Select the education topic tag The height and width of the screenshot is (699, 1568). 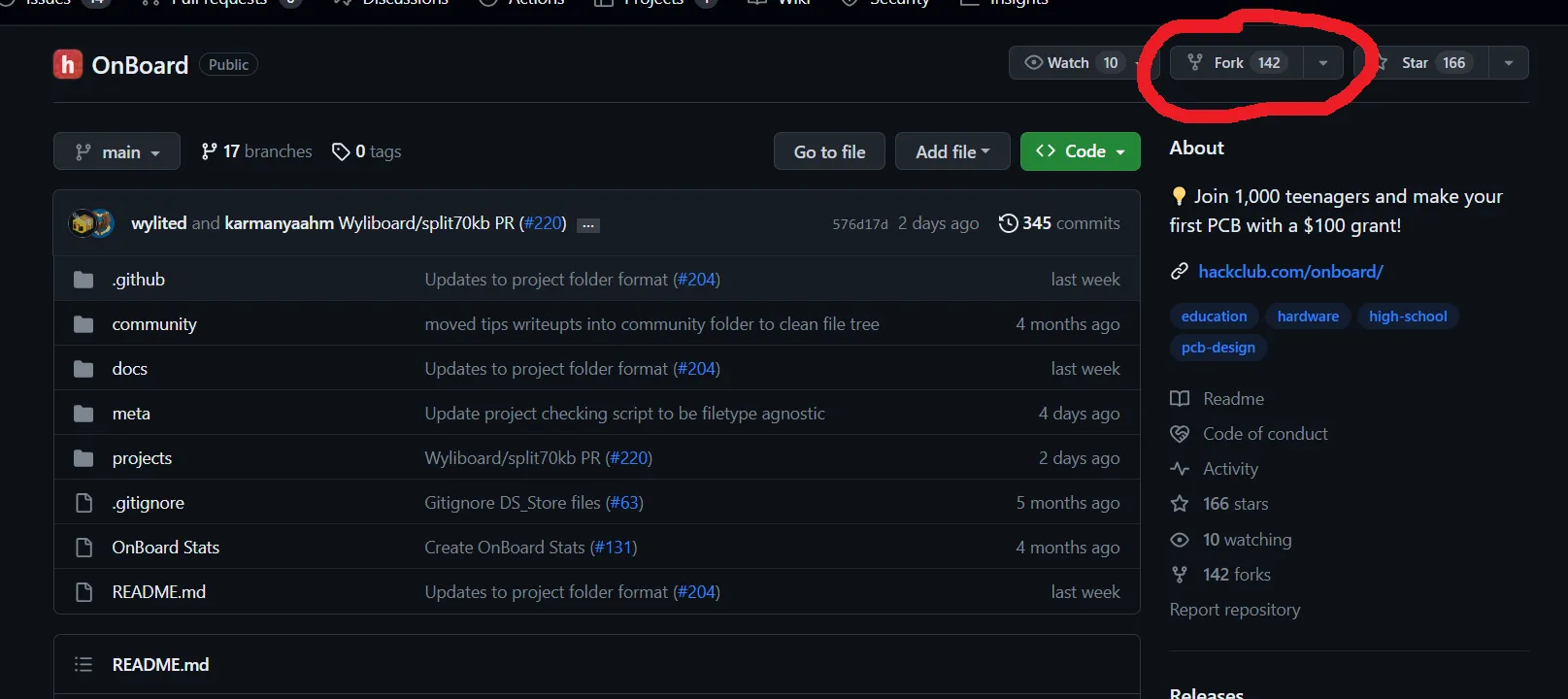1214,316
